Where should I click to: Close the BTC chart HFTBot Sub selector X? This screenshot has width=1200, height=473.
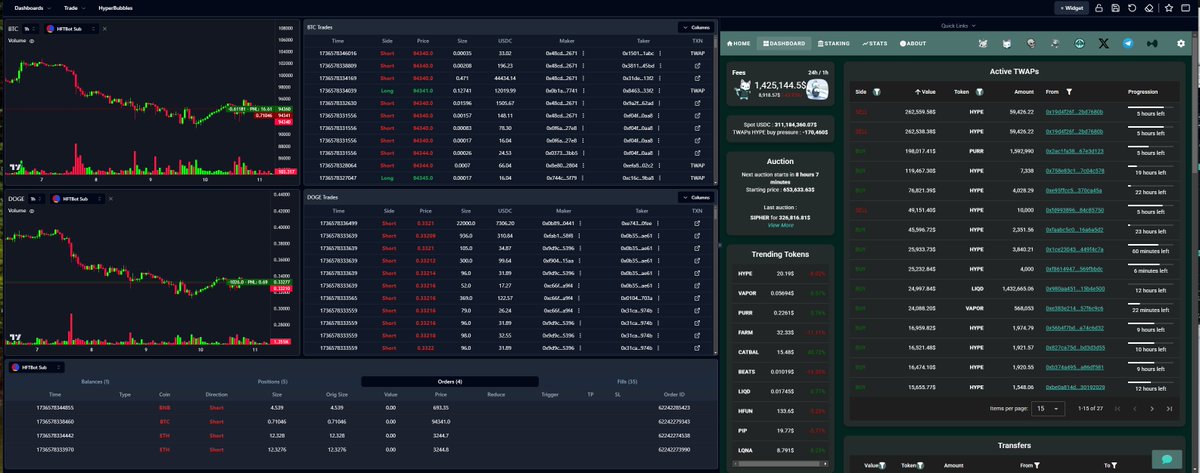click(104, 29)
